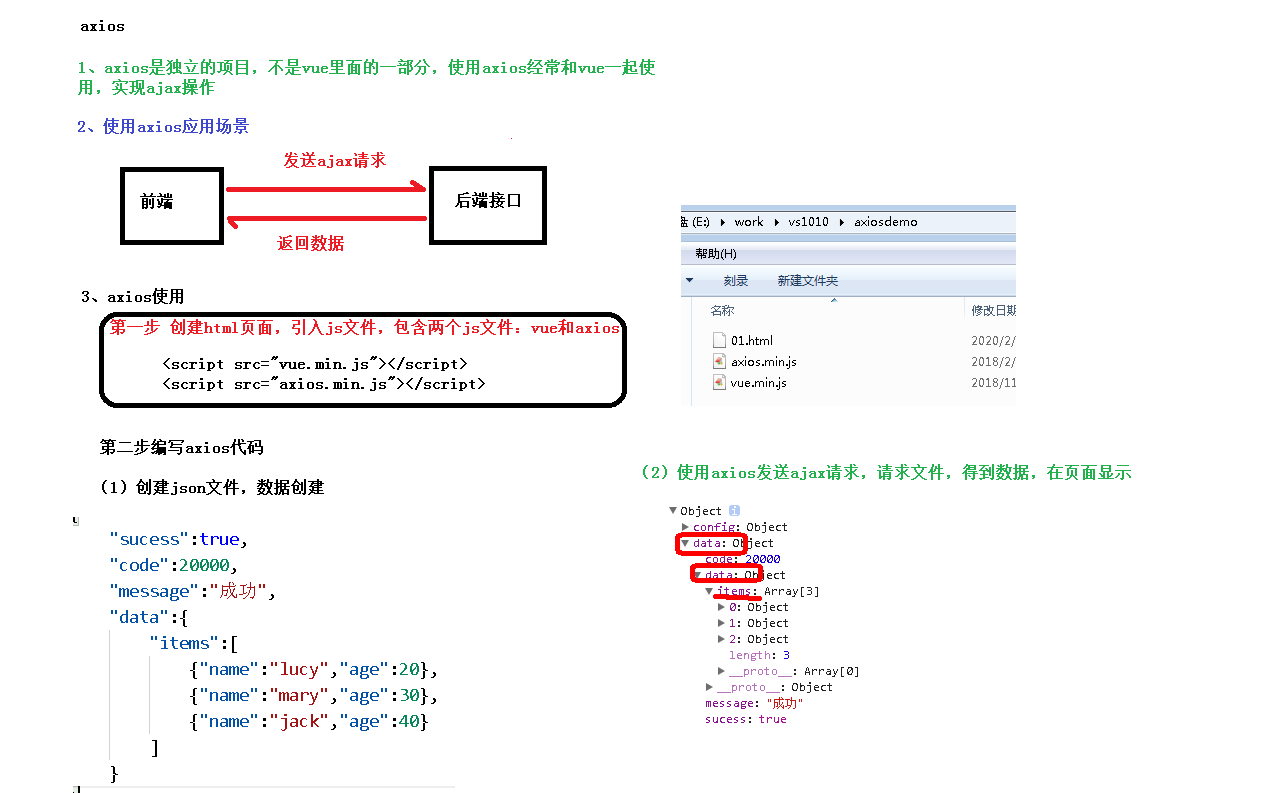This screenshot has width=1288, height=793.
Task: Expand array element 1: Object
Action: tap(722, 623)
